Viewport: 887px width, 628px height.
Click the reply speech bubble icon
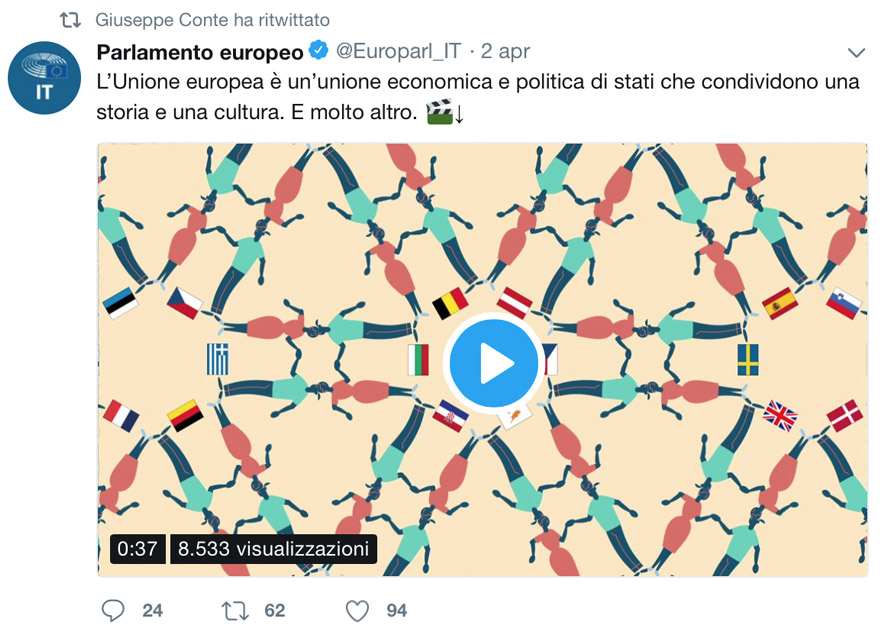pos(115,610)
